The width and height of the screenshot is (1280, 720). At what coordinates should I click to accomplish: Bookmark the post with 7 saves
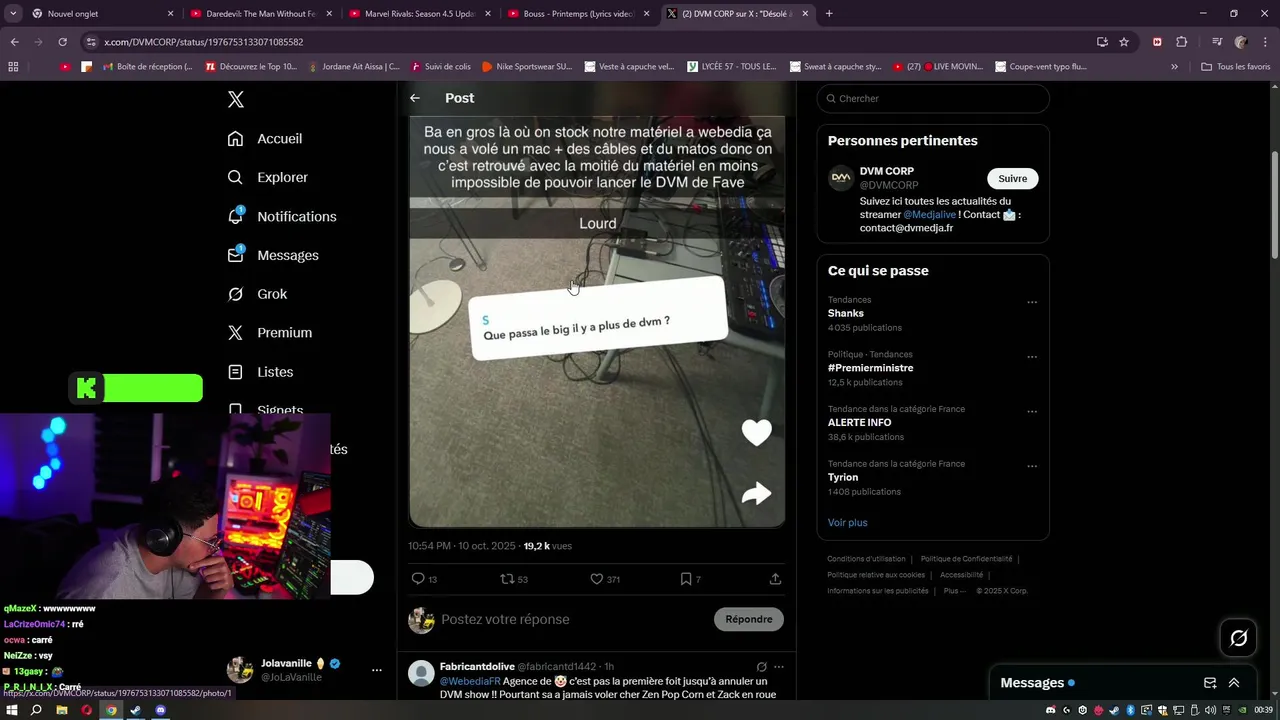pyautogui.click(x=690, y=579)
